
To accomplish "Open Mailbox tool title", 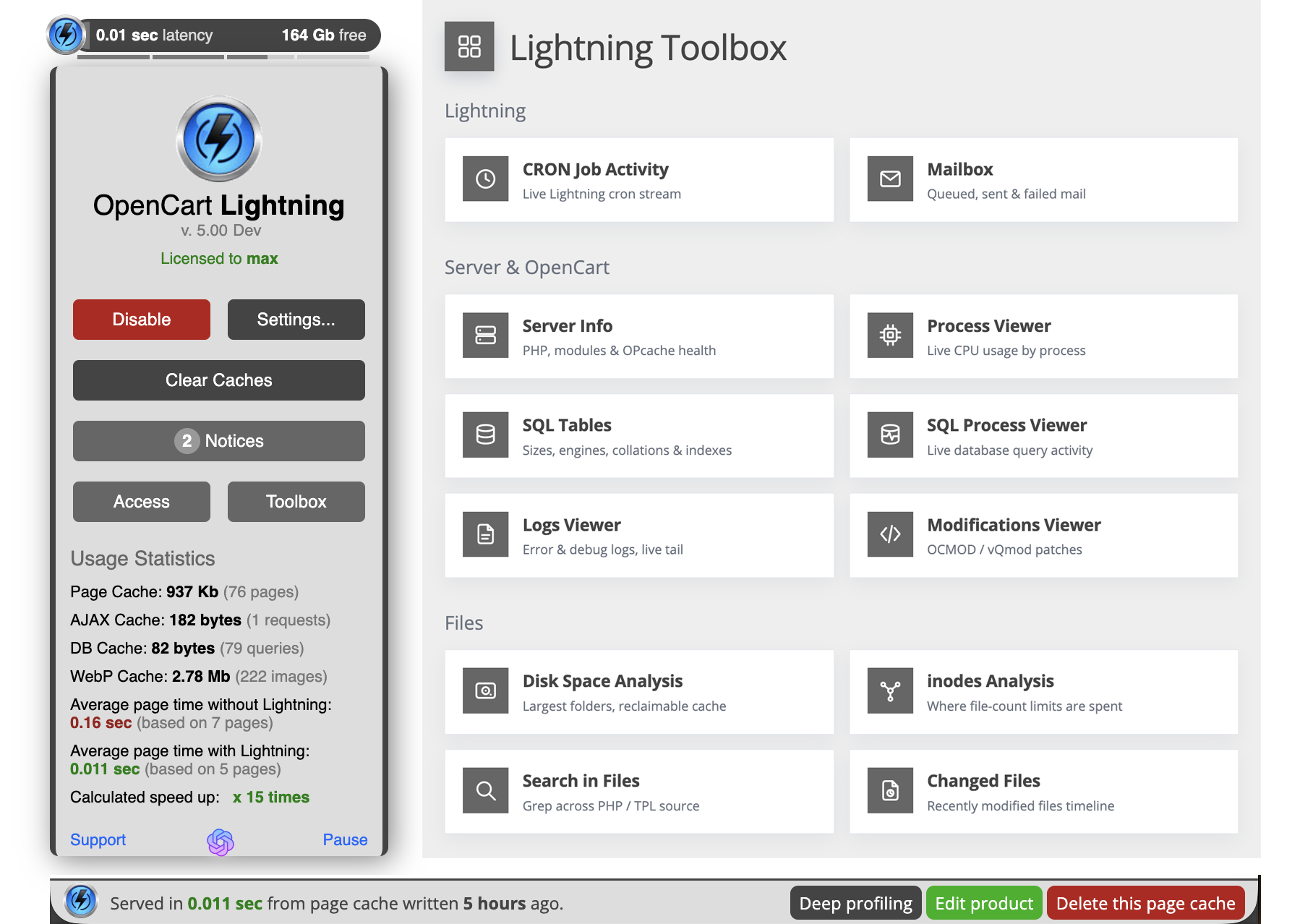I will click(x=960, y=169).
